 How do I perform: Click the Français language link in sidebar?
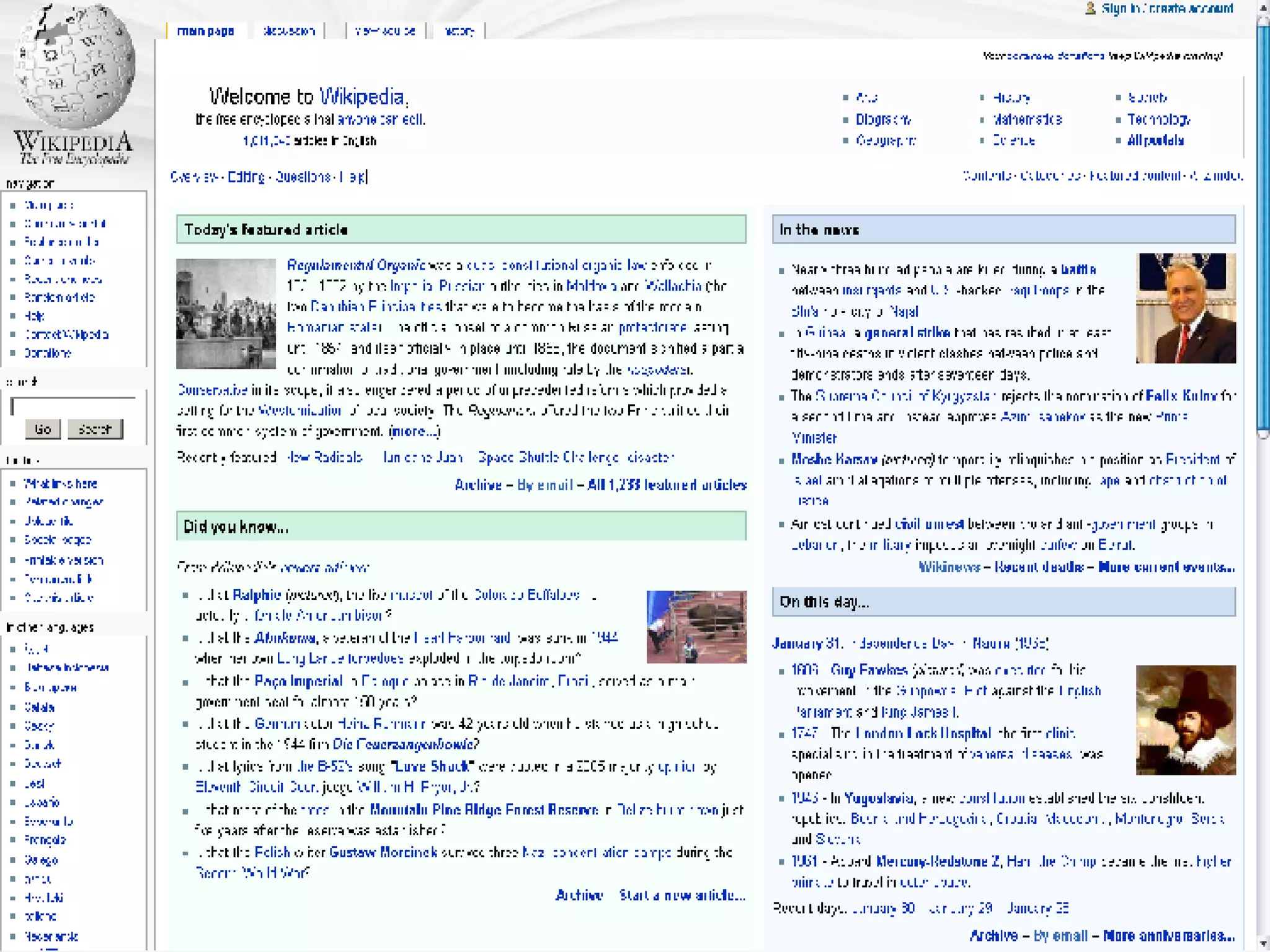click(x=45, y=840)
